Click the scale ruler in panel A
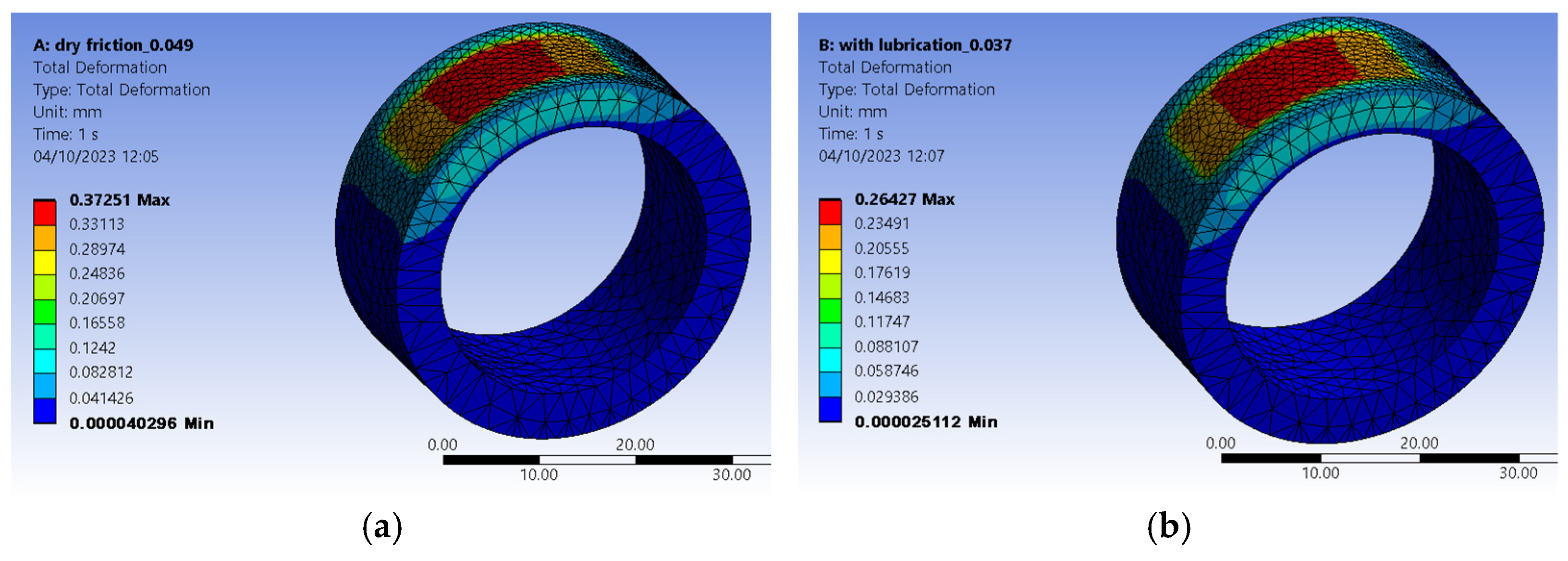The height and width of the screenshot is (561, 1568). tap(606, 460)
